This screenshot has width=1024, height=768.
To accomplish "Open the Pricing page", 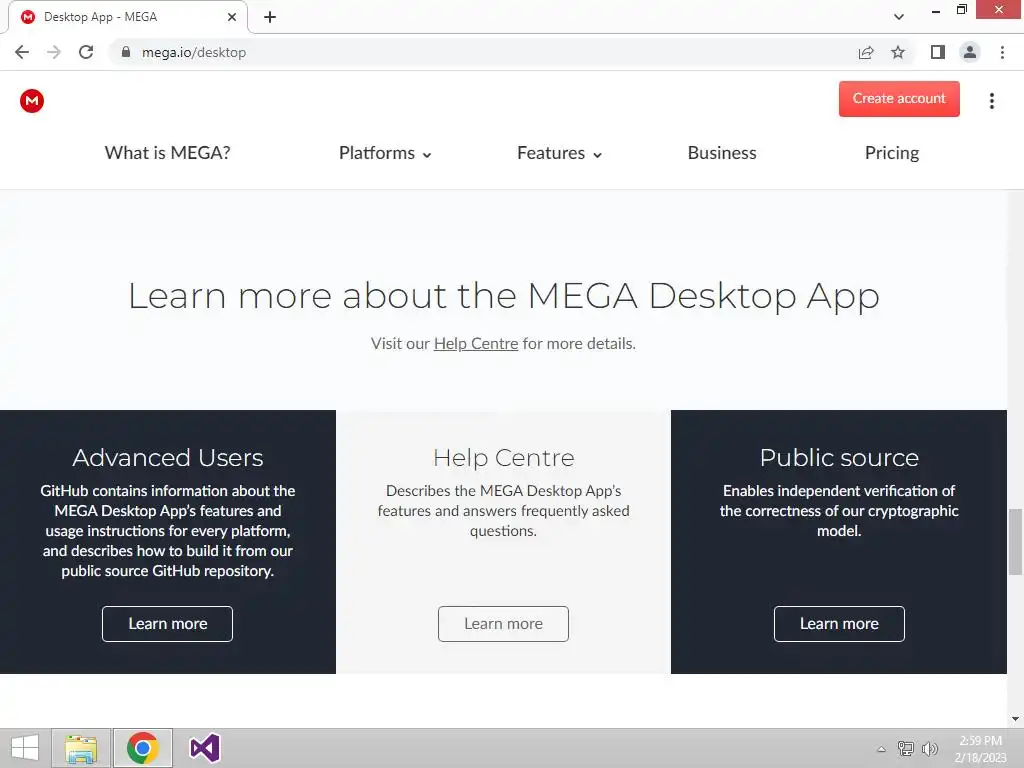I will click(891, 153).
